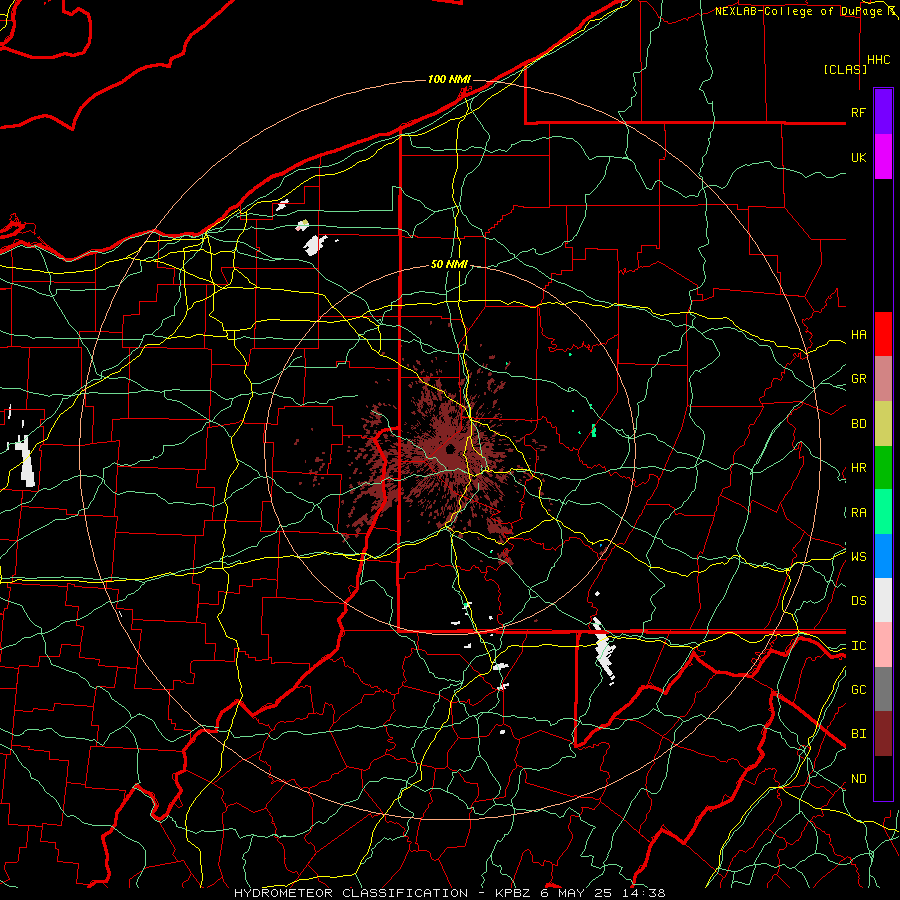Viewport: 900px width, 900px height.
Task: Choose the light pink IC legend swatch
Action: 883,645
